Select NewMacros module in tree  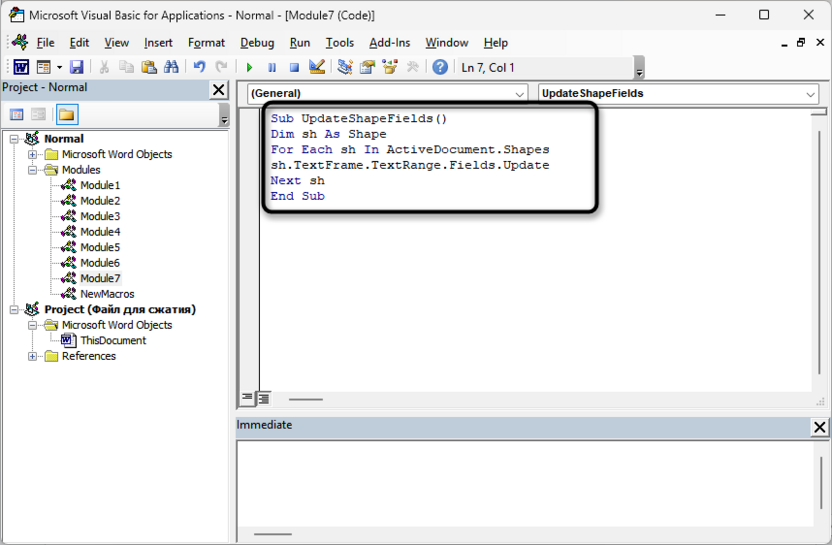(107, 294)
